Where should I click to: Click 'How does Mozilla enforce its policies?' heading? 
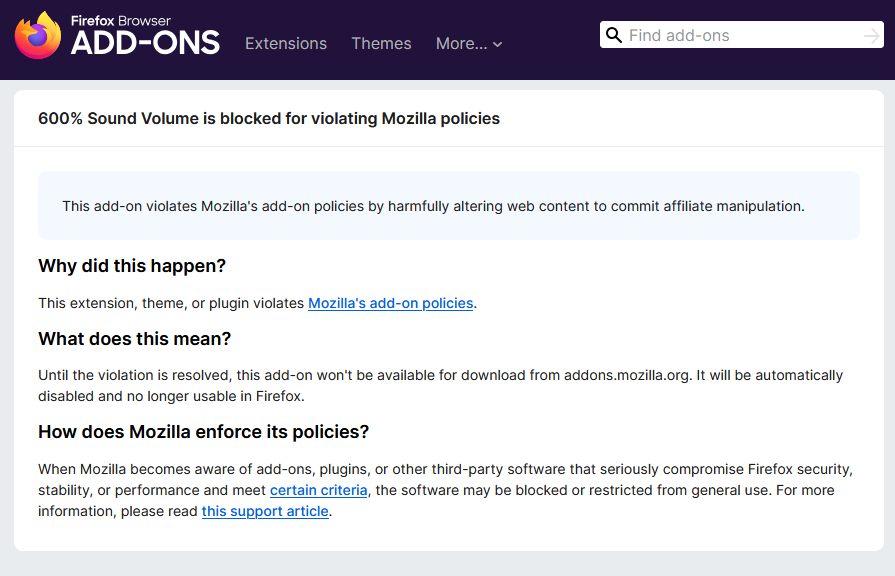pos(204,432)
